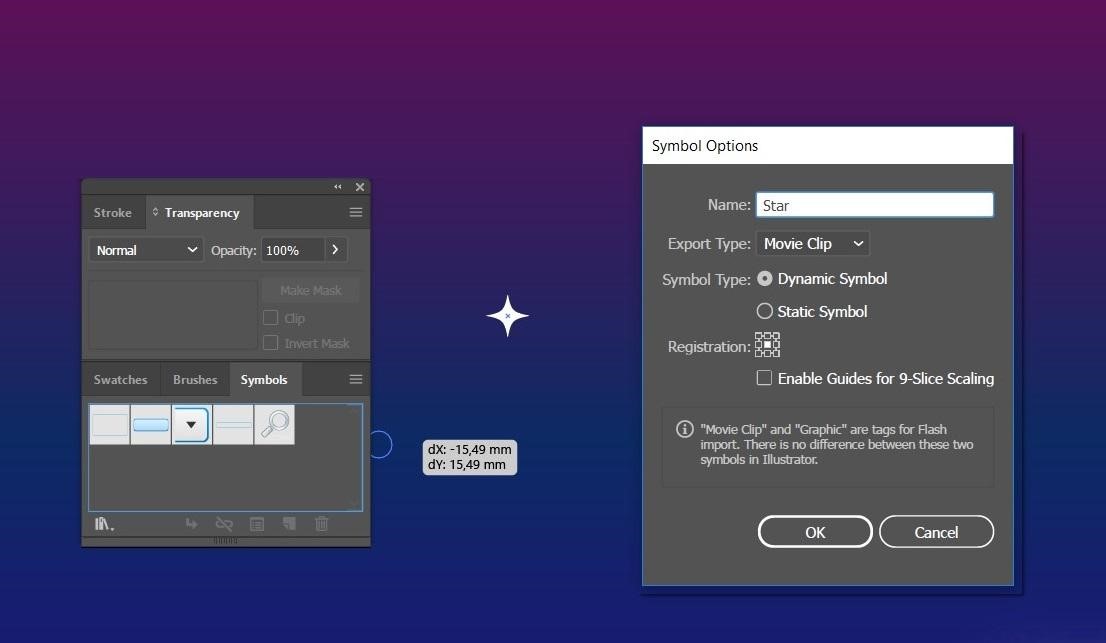
Task: Click the Delete Symbol trash icon
Action: 321,524
